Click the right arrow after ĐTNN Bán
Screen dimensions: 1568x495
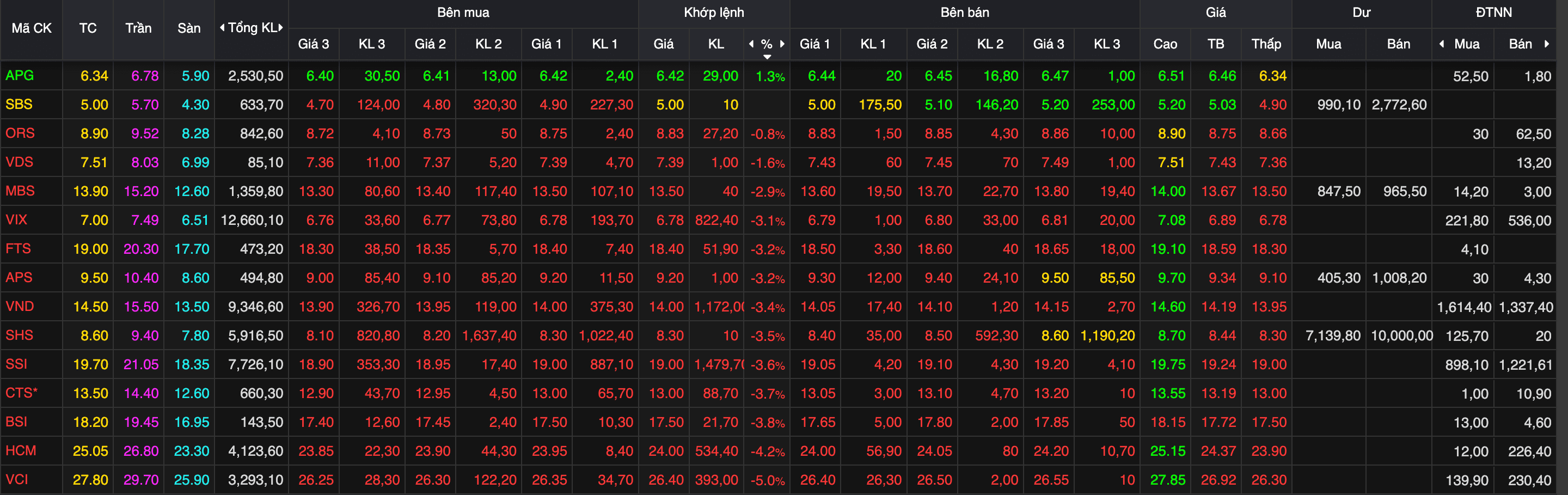click(1547, 44)
